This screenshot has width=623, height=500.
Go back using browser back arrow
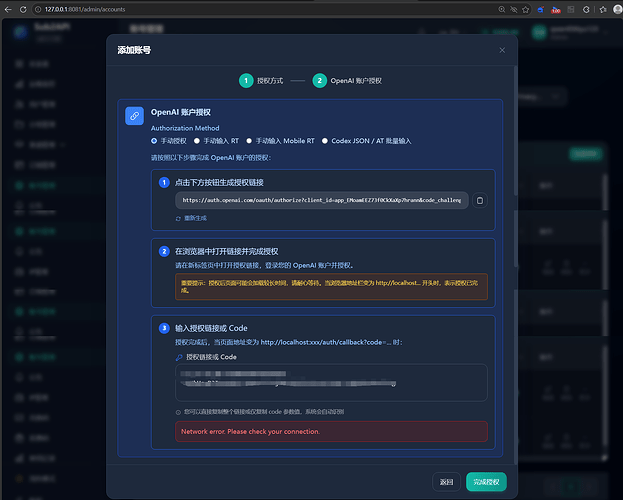tap(8, 9)
